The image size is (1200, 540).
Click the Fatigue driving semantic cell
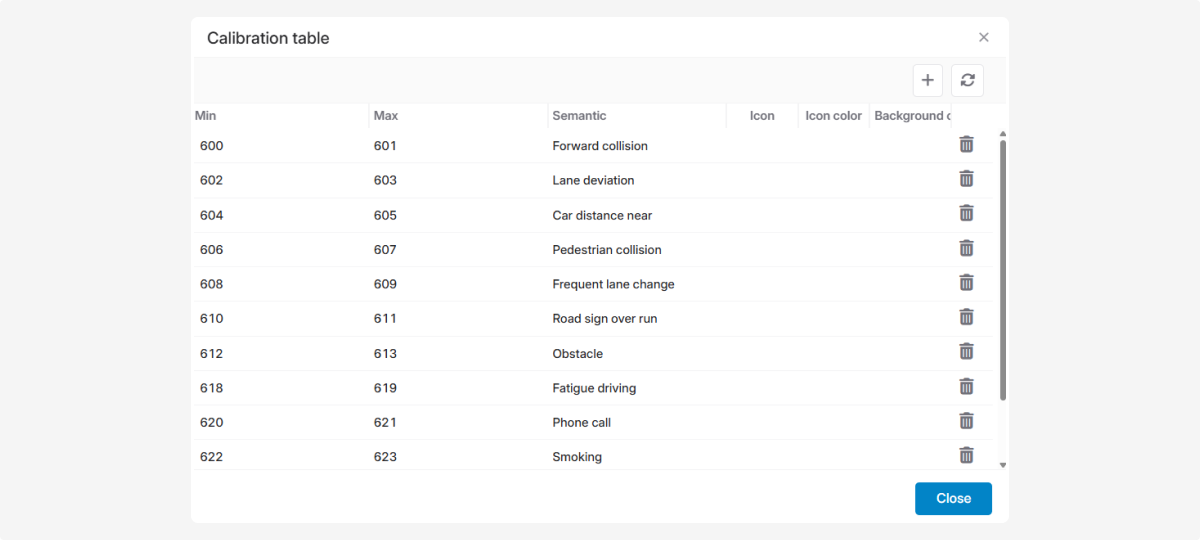pos(594,388)
